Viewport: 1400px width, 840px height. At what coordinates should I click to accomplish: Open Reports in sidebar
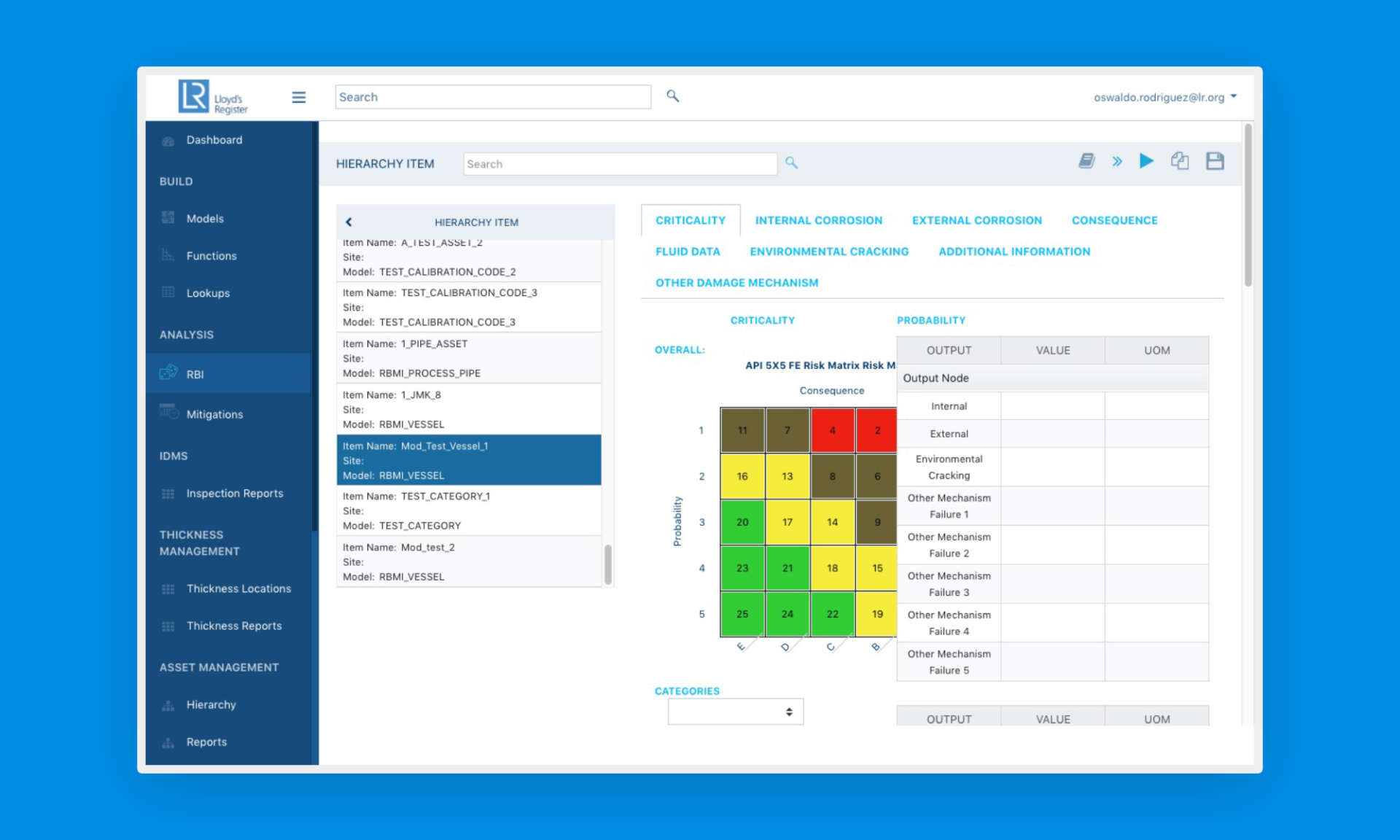click(x=206, y=742)
